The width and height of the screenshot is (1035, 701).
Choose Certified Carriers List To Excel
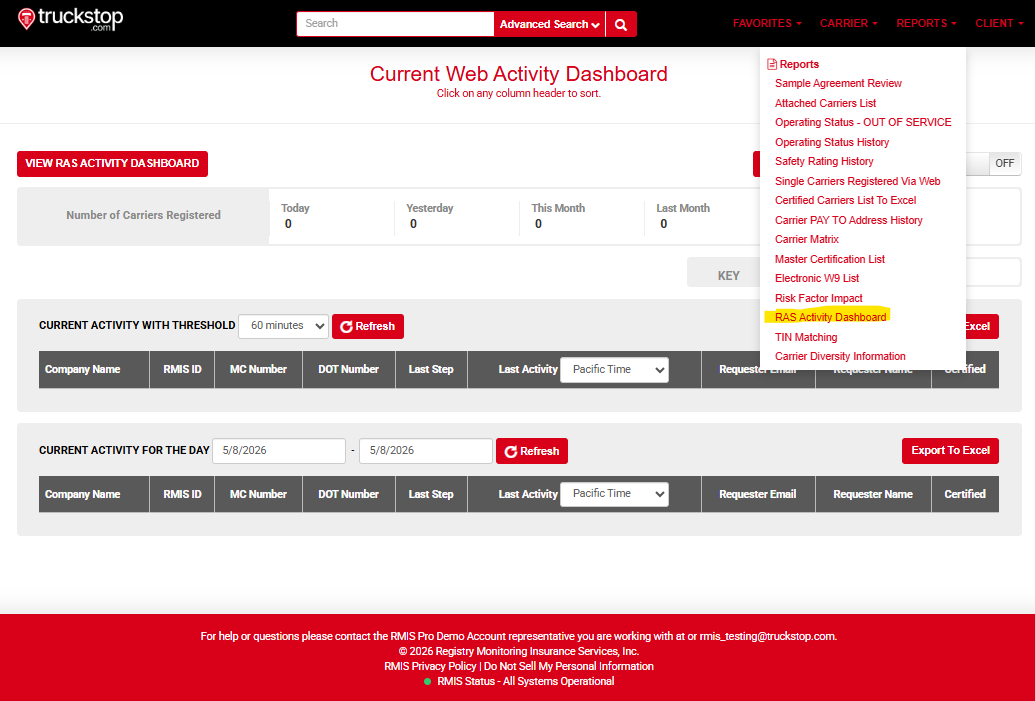[x=846, y=200]
